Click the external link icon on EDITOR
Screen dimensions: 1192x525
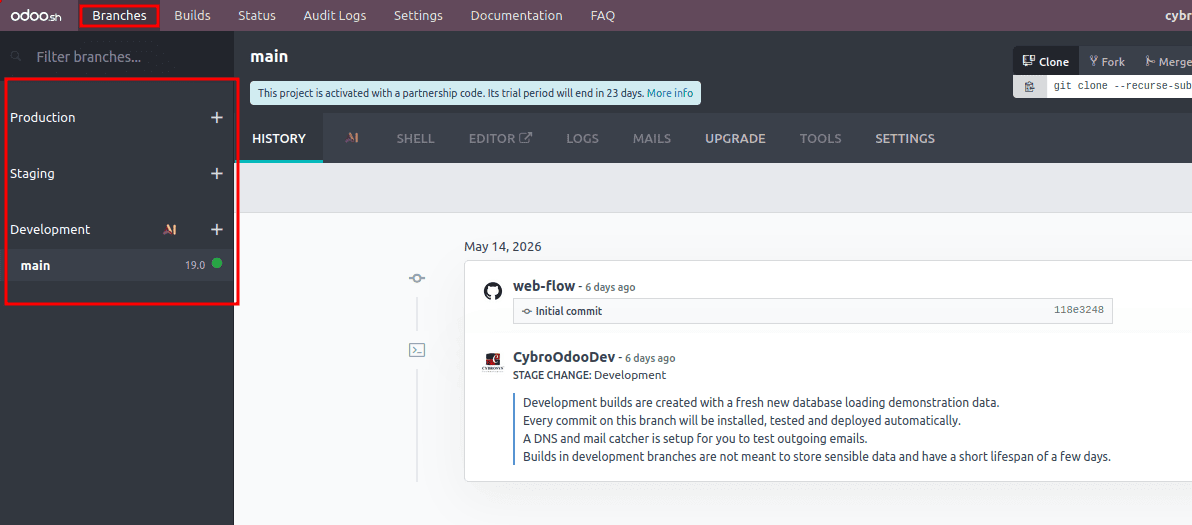525,138
